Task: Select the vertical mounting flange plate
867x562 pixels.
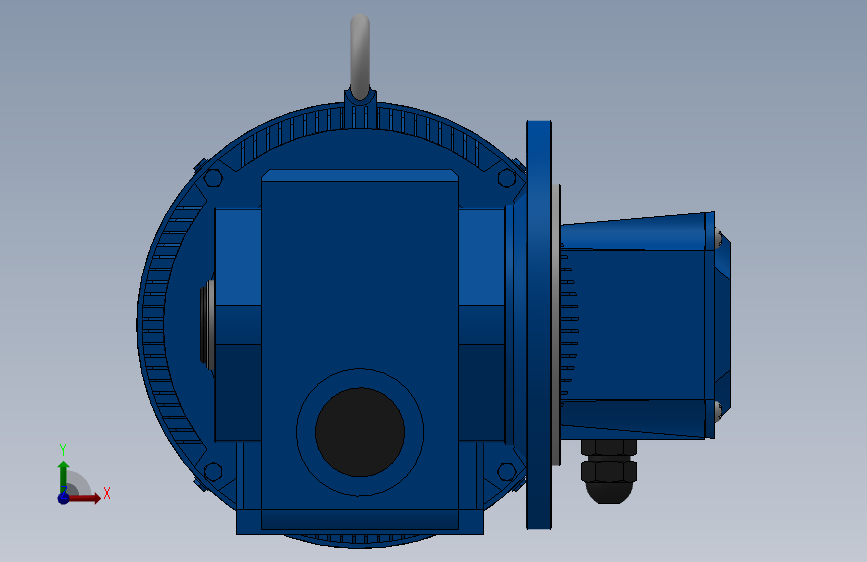Action: (x=539, y=325)
